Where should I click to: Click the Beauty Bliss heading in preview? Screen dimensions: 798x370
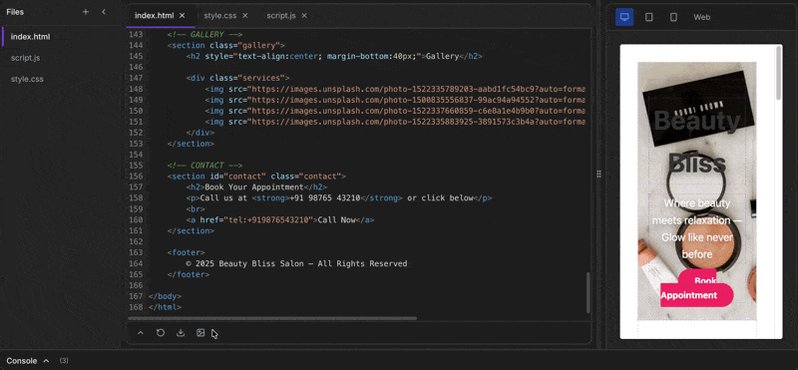coord(697,142)
